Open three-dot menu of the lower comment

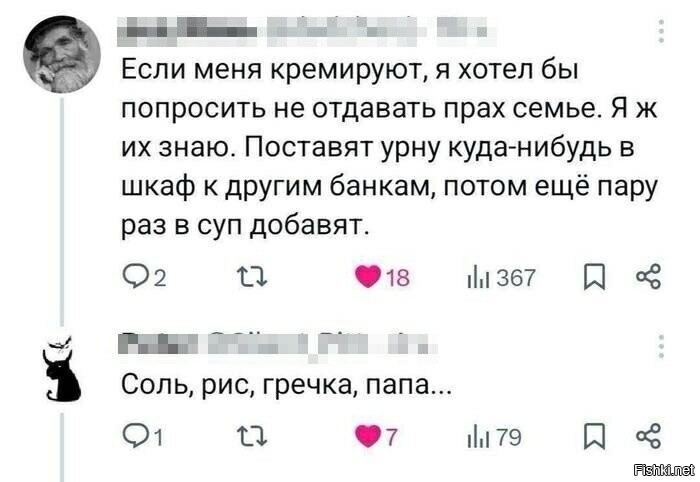(661, 345)
